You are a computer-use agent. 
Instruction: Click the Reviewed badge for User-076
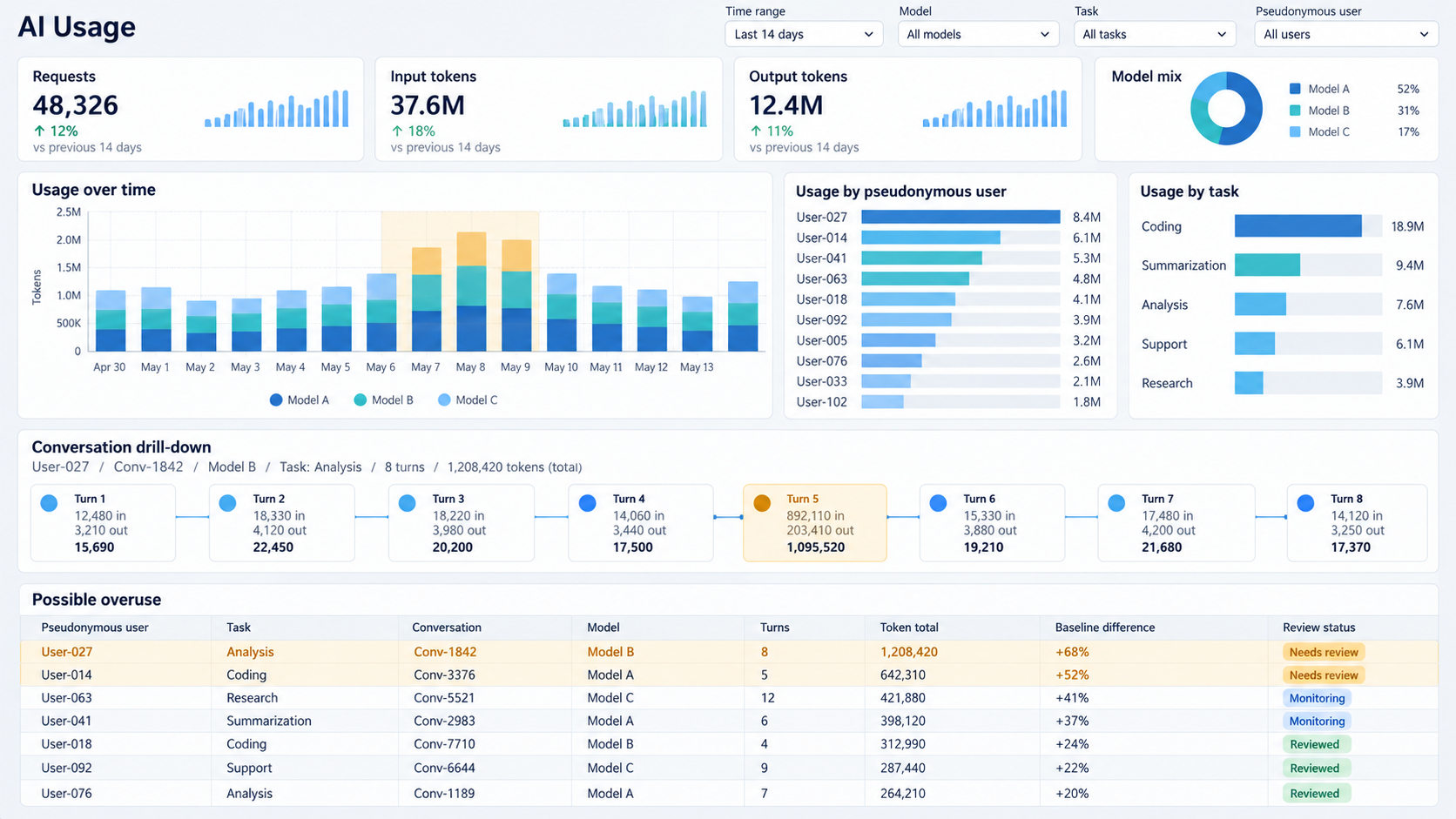tap(1316, 793)
